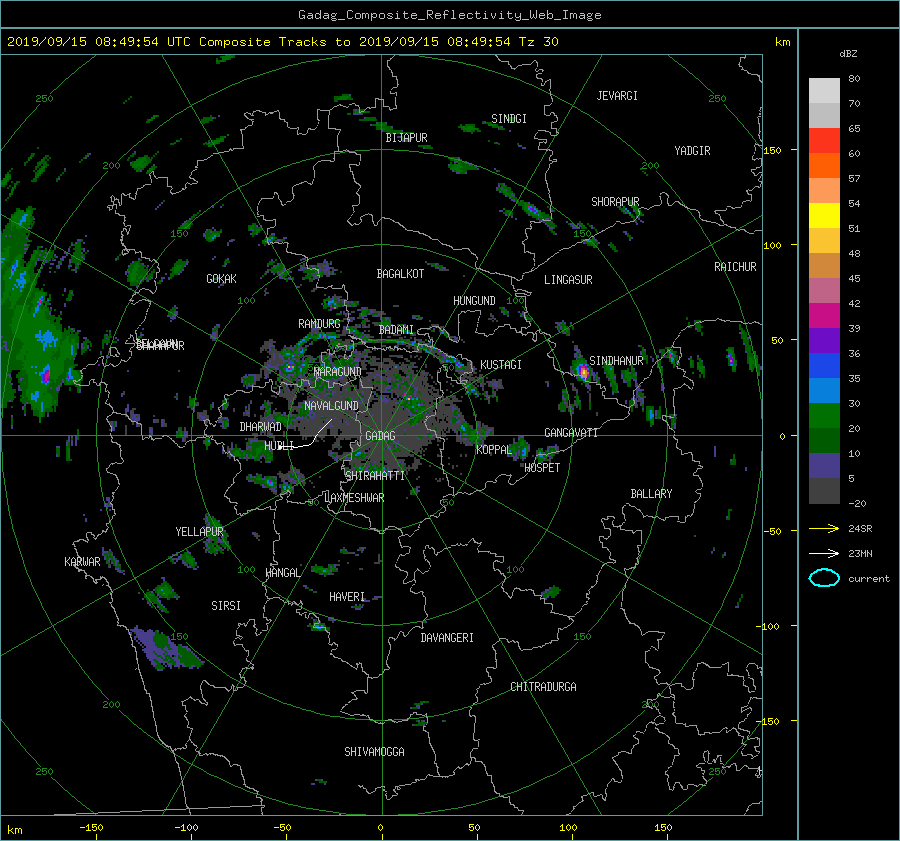This screenshot has width=900, height=841.
Task: Click the dBZ legend heading
Action: 848,54
